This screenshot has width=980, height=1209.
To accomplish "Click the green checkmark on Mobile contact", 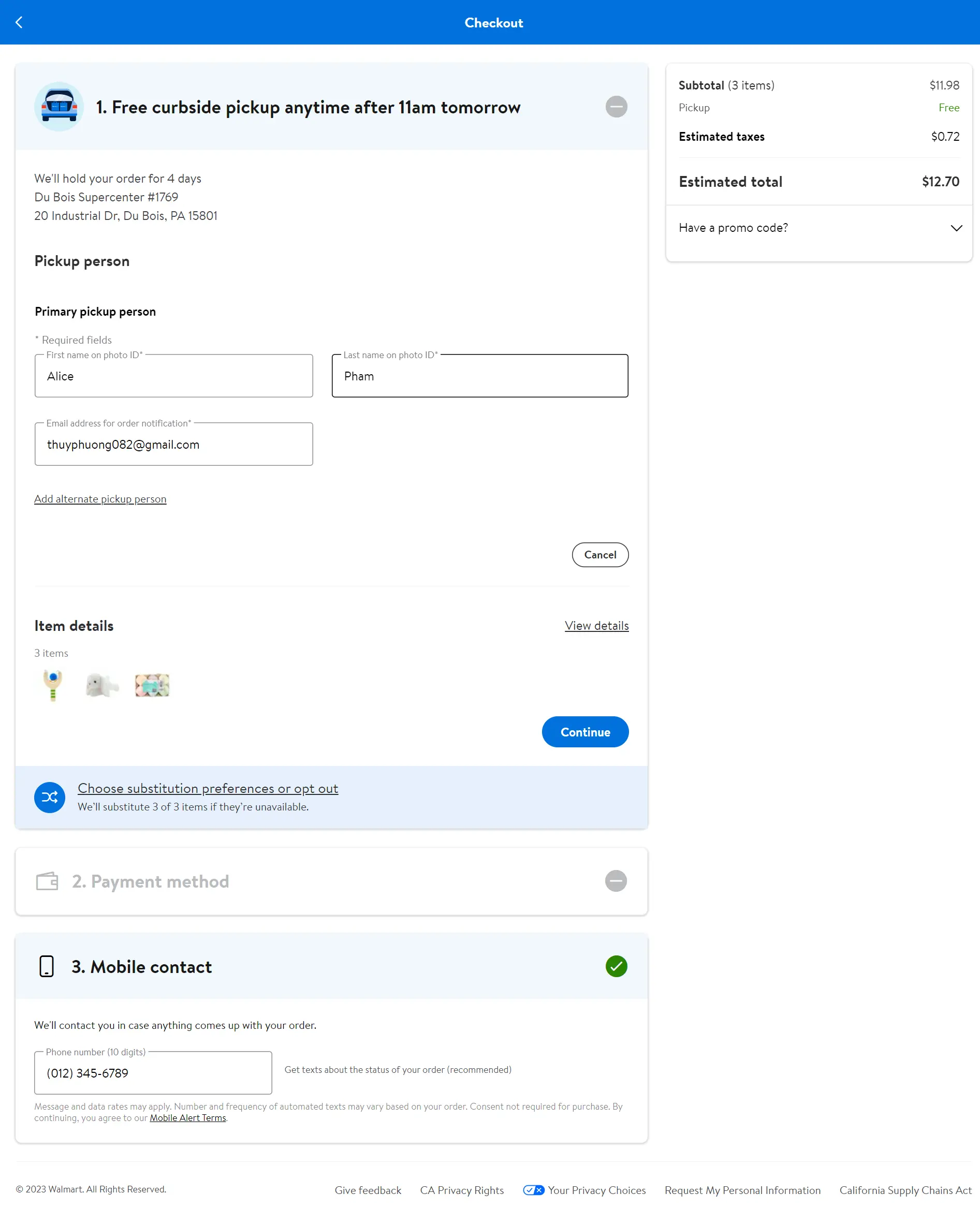I will click(616, 966).
